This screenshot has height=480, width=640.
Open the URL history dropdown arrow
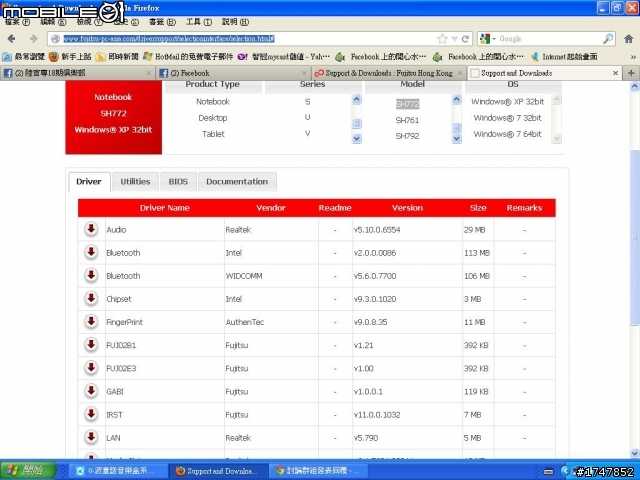coord(454,39)
